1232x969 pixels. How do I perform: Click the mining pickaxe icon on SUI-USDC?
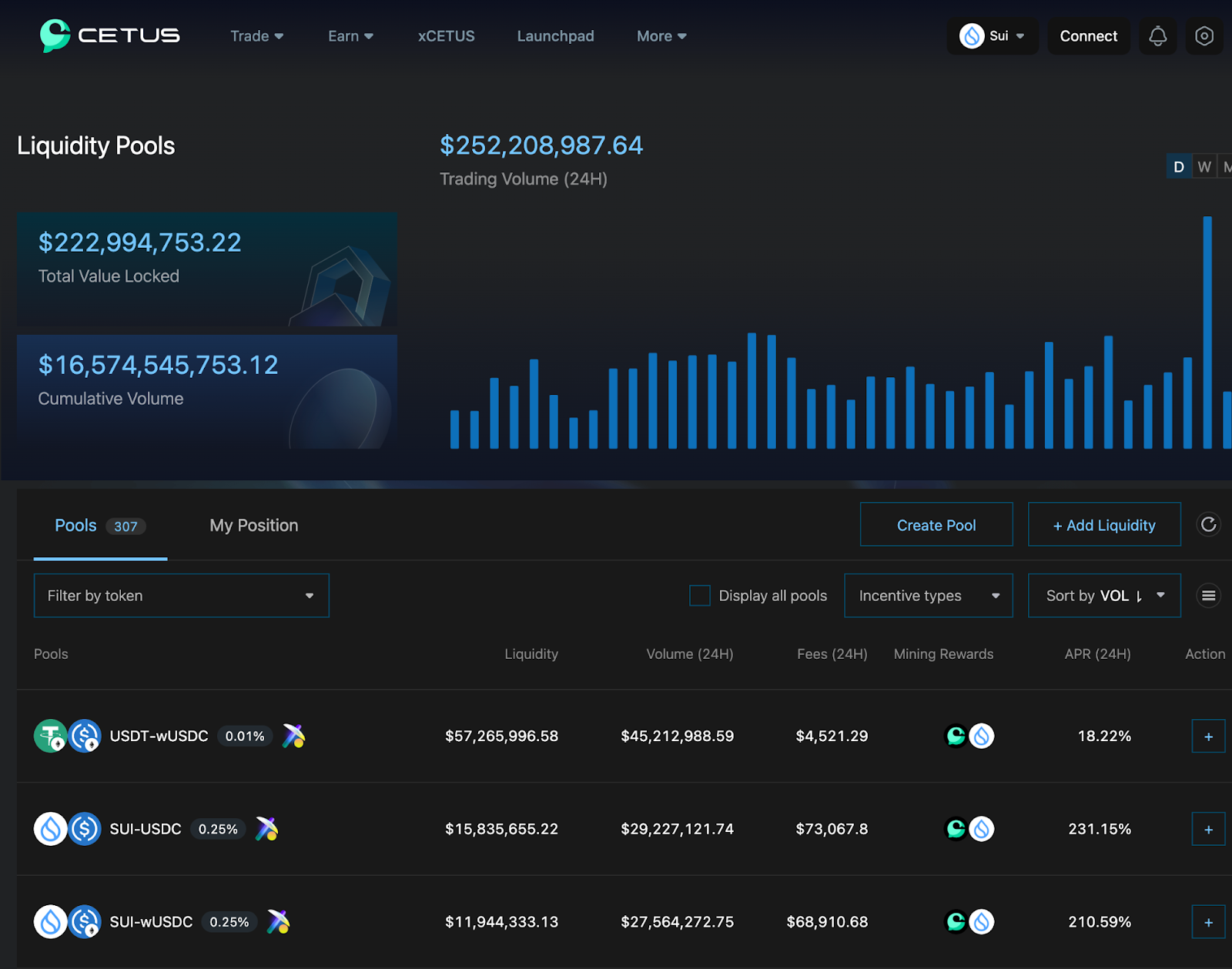click(266, 829)
